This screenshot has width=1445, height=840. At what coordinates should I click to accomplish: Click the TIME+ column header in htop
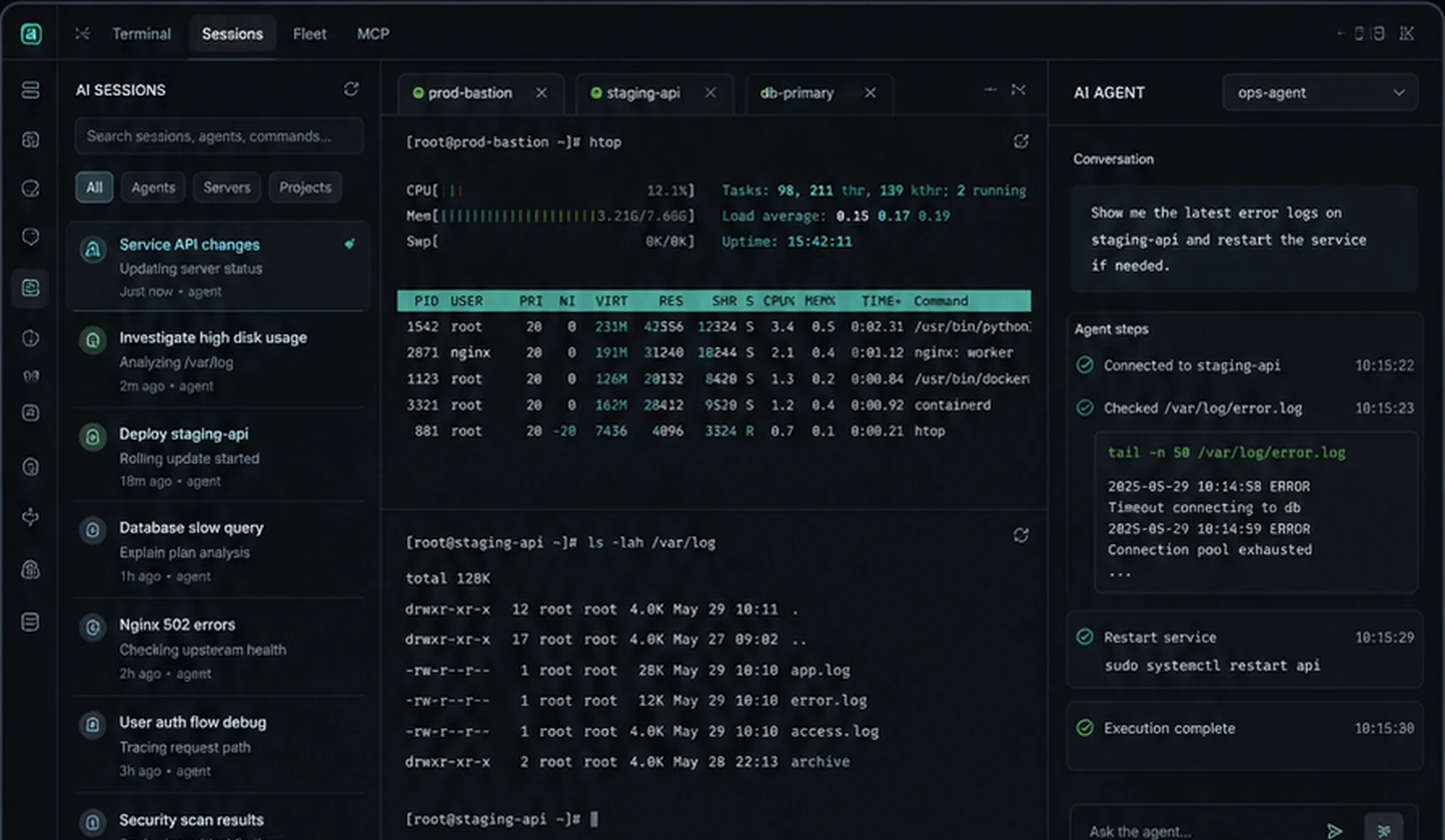(881, 300)
